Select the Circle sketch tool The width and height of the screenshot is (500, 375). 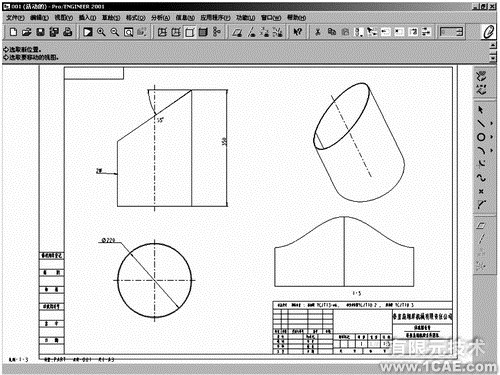click(x=481, y=137)
